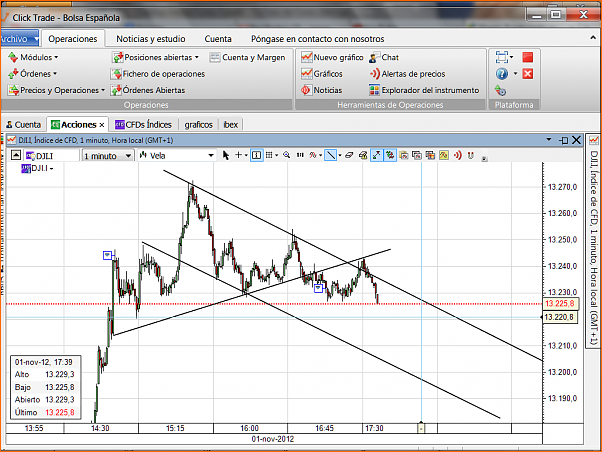Open Cuenta y Margen
Image resolution: width=602 pixels, height=452 pixels.
point(247,57)
